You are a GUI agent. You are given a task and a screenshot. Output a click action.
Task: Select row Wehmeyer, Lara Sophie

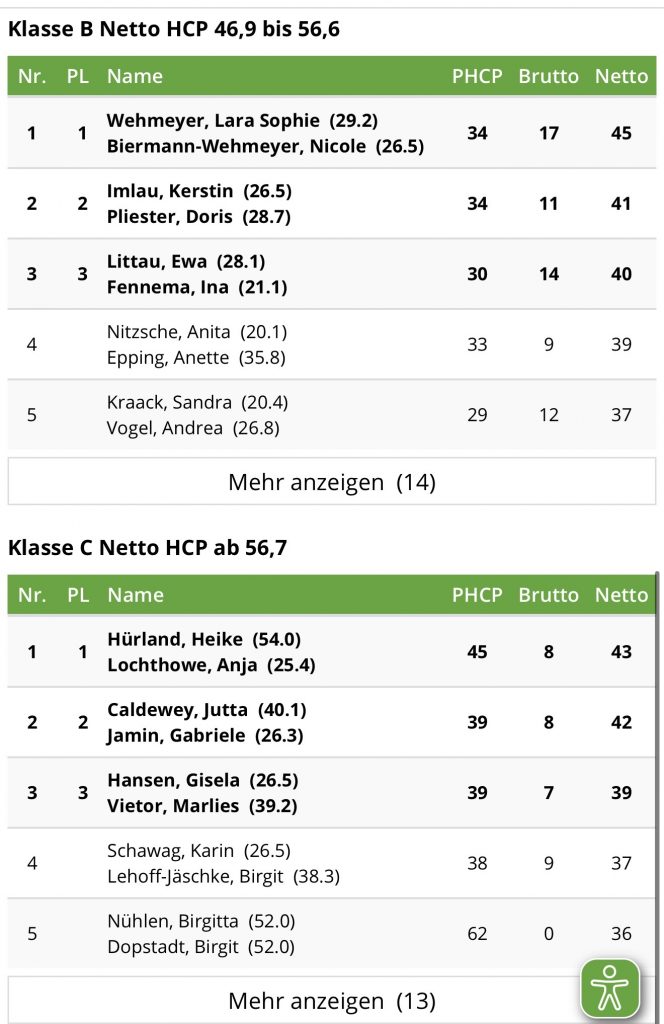pyautogui.click(x=332, y=133)
